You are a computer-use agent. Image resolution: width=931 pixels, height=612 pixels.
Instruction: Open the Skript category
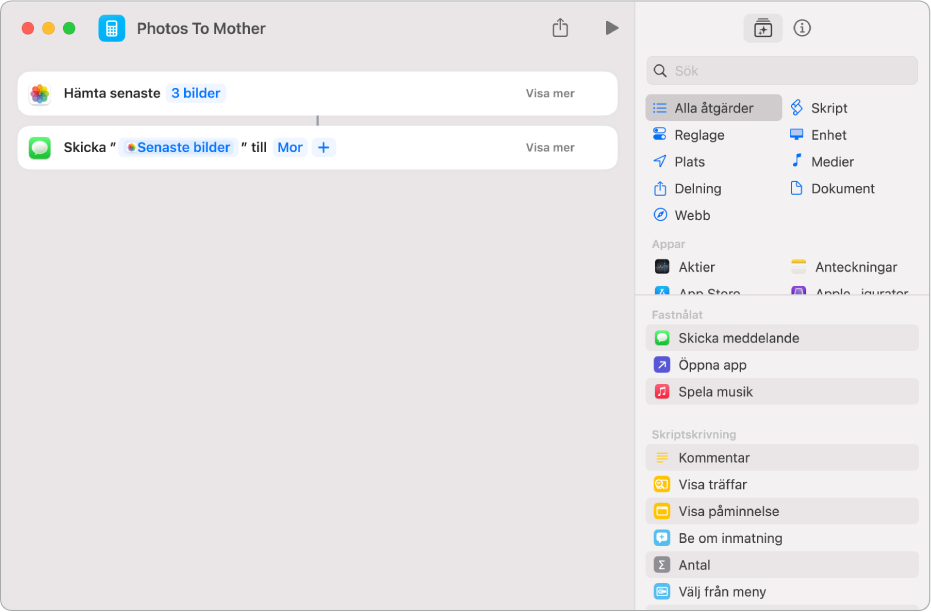[x=819, y=108]
